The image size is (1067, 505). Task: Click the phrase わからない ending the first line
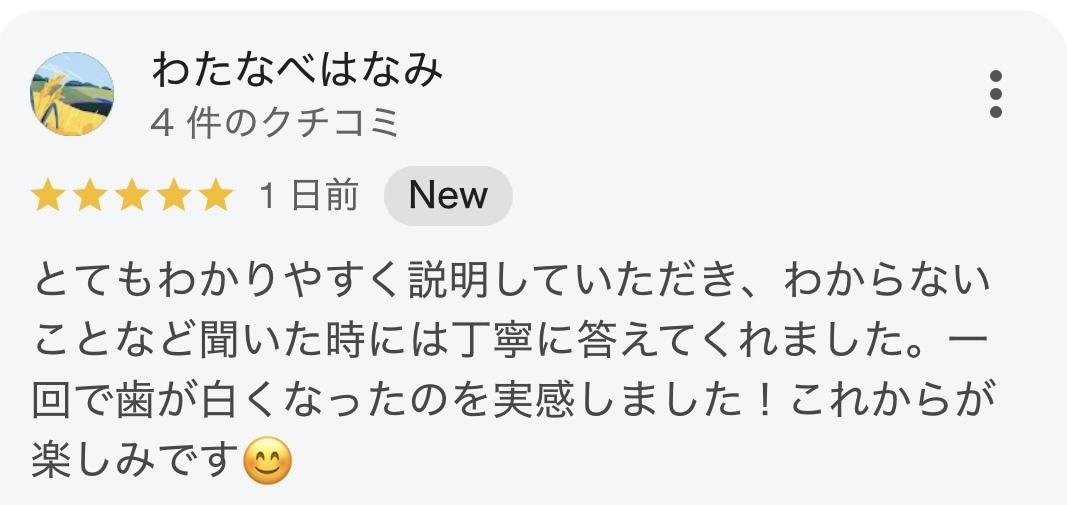[x=887, y=280]
